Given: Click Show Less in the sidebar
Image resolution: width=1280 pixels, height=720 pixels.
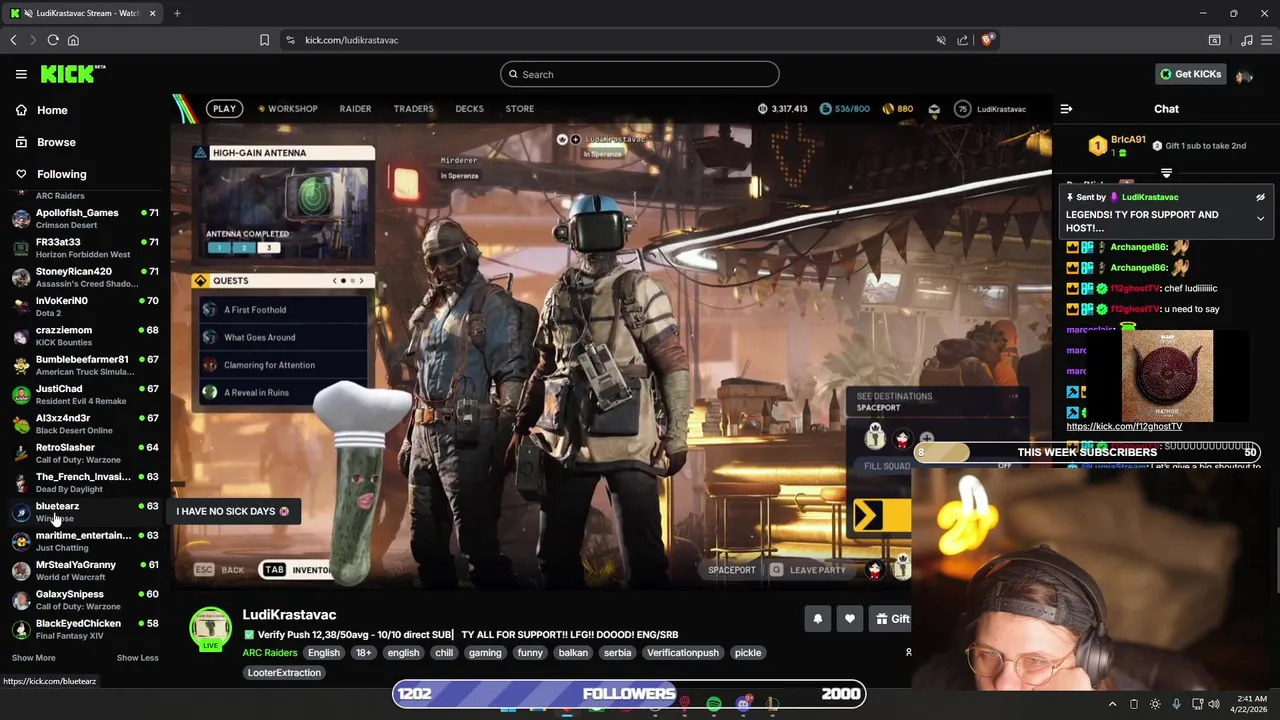Looking at the screenshot, I should click(137, 658).
